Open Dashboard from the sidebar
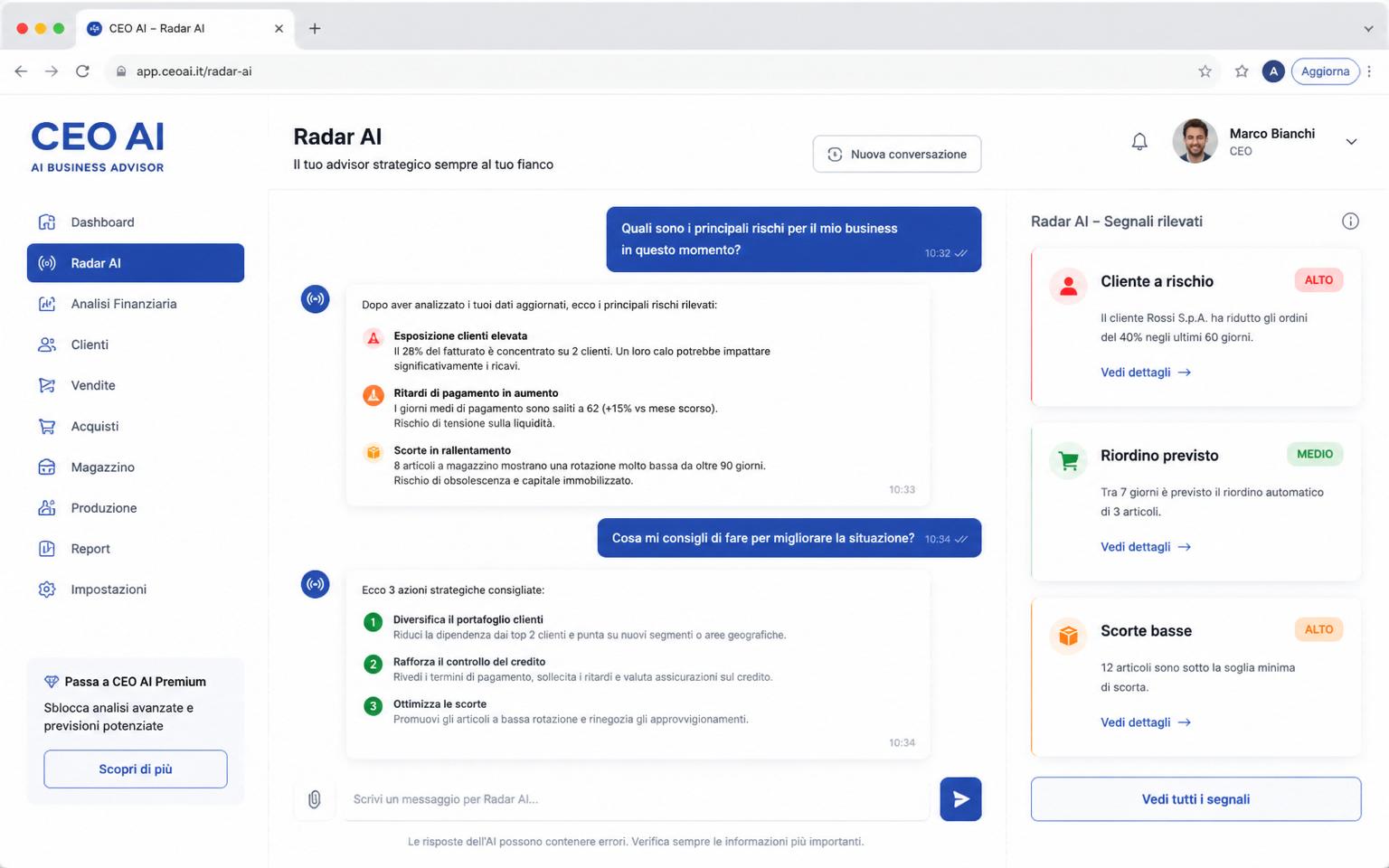Screen dimensions: 1389x868 click(x=136, y=222)
